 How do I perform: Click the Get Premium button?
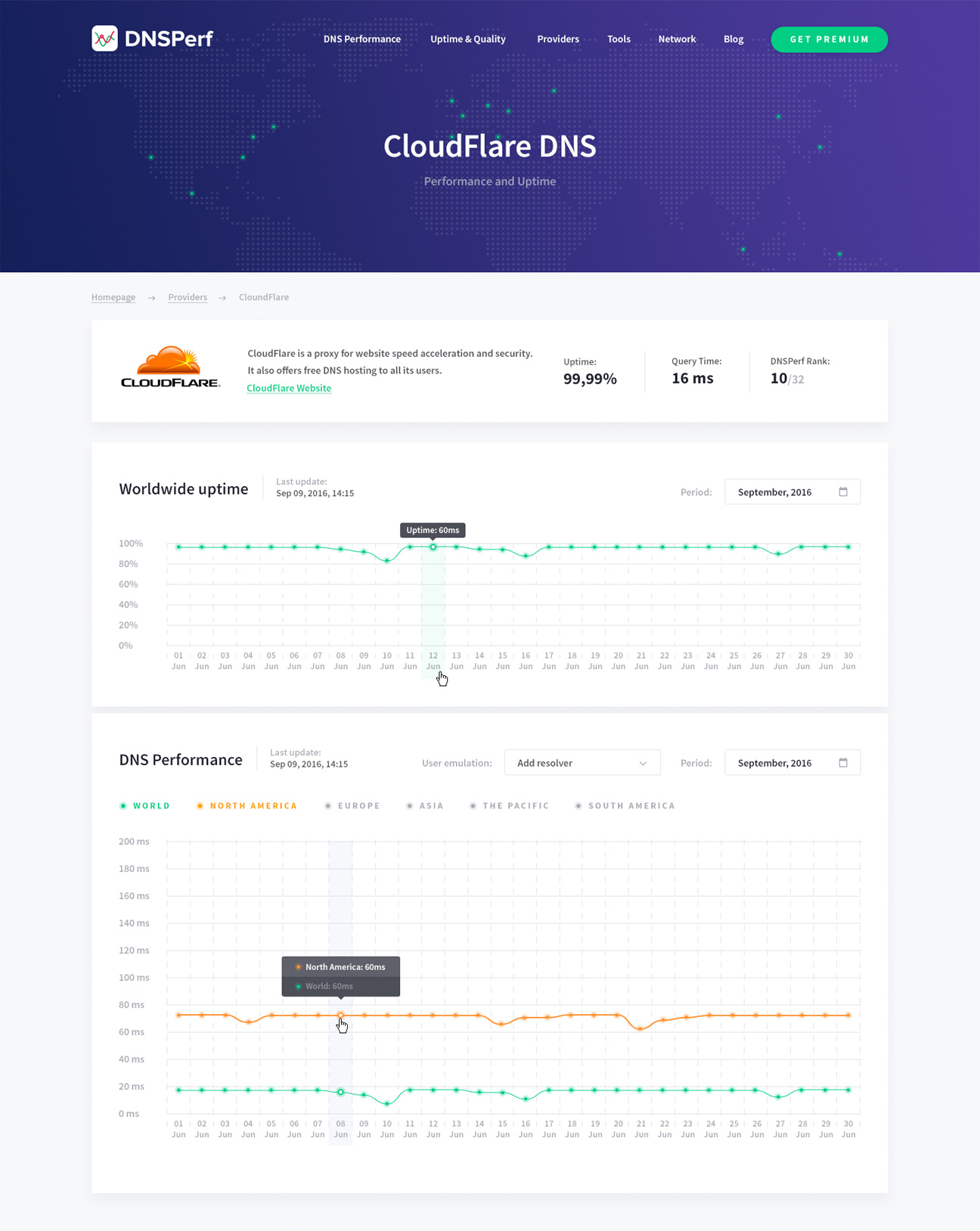pos(830,39)
